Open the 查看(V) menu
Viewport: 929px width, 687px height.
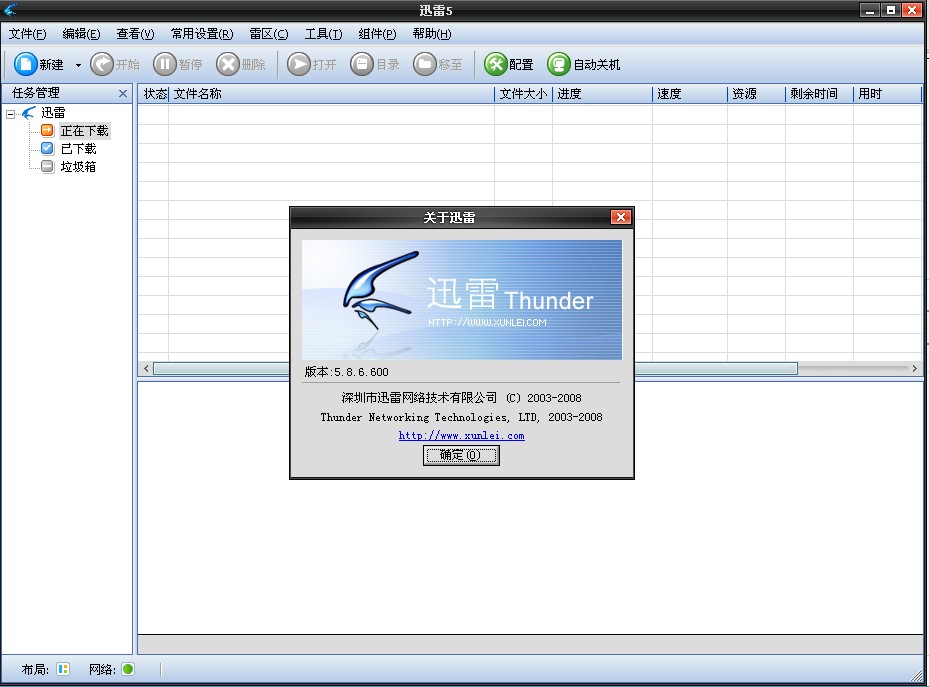click(135, 34)
